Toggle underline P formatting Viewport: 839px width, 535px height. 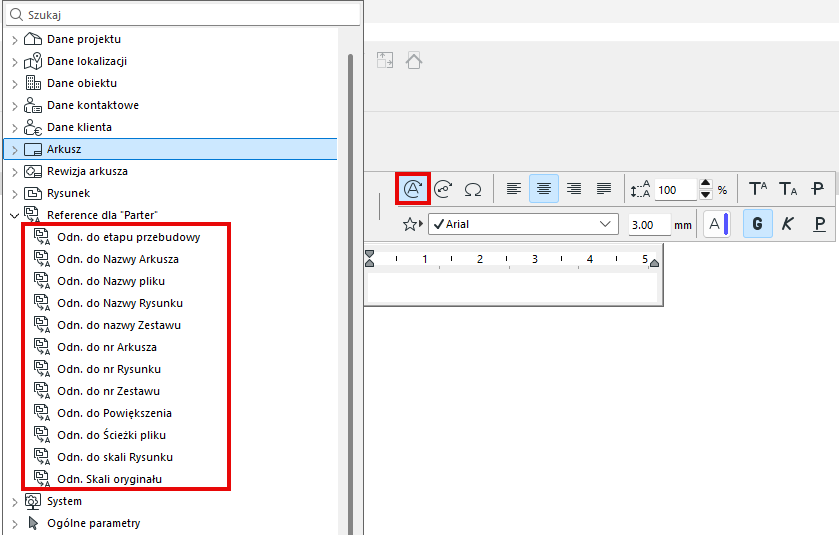click(x=819, y=224)
